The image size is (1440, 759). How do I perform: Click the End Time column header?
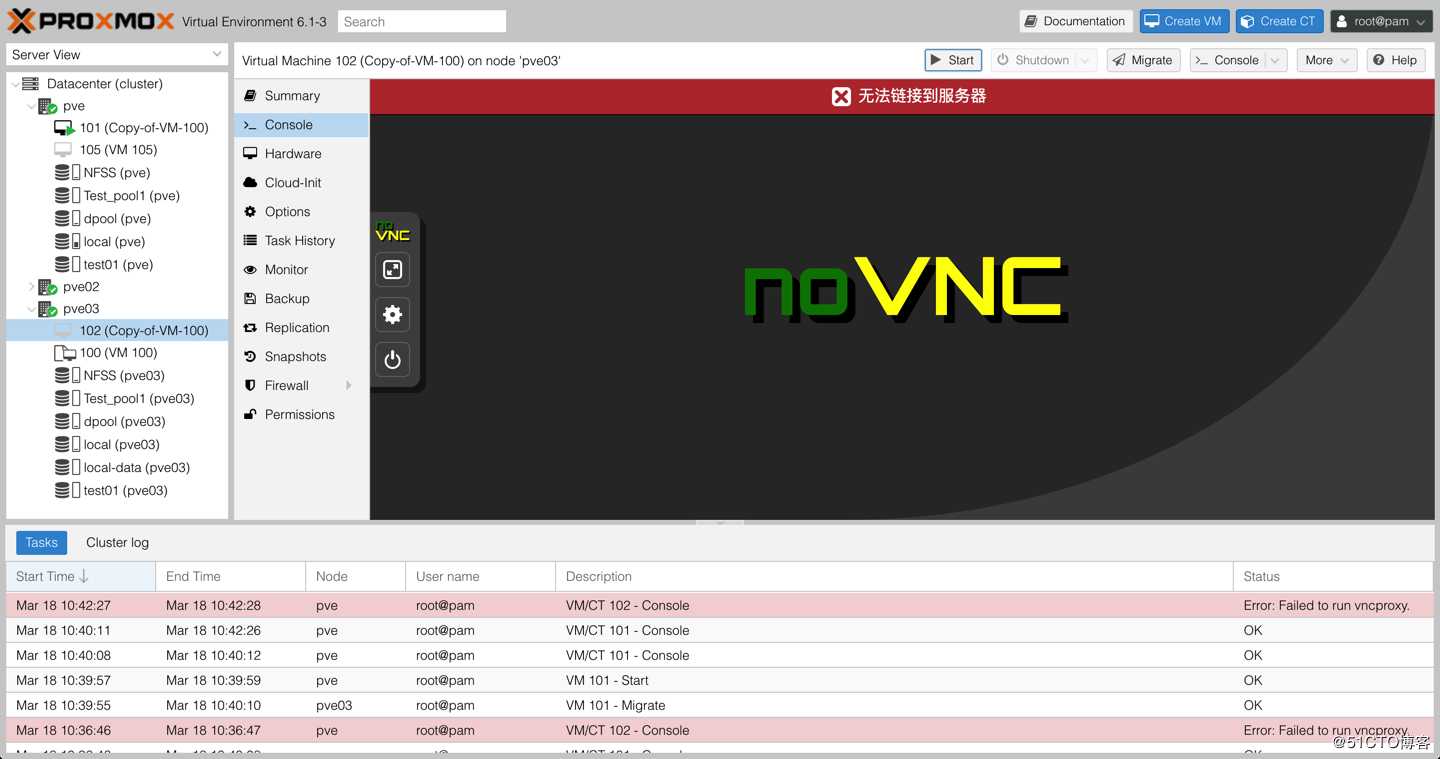(230, 576)
